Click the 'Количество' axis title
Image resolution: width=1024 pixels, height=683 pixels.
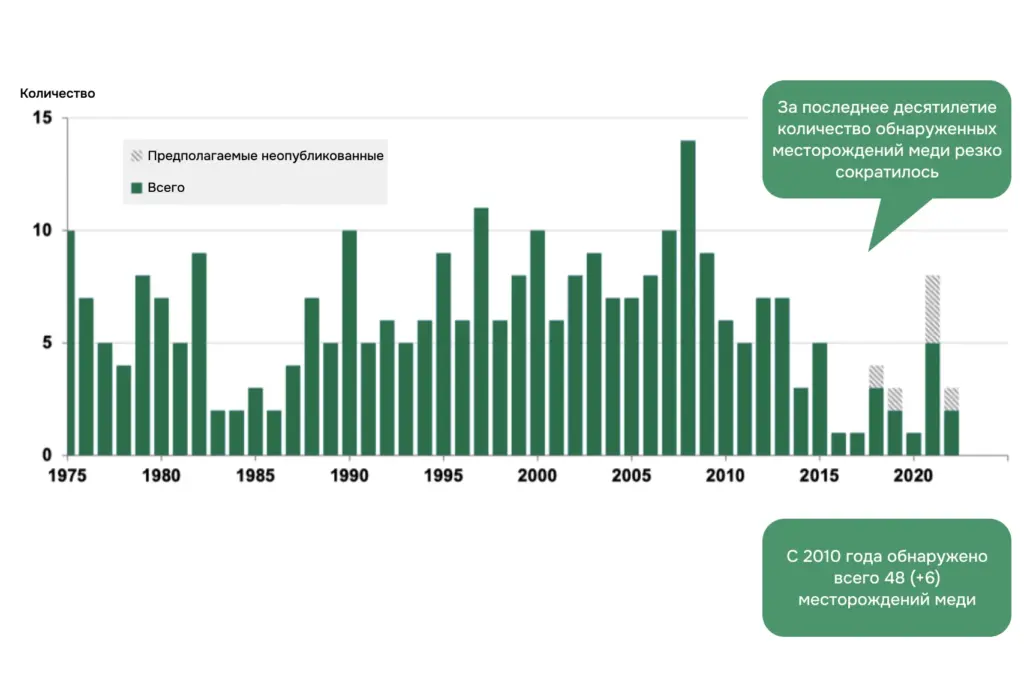pos(56,93)
